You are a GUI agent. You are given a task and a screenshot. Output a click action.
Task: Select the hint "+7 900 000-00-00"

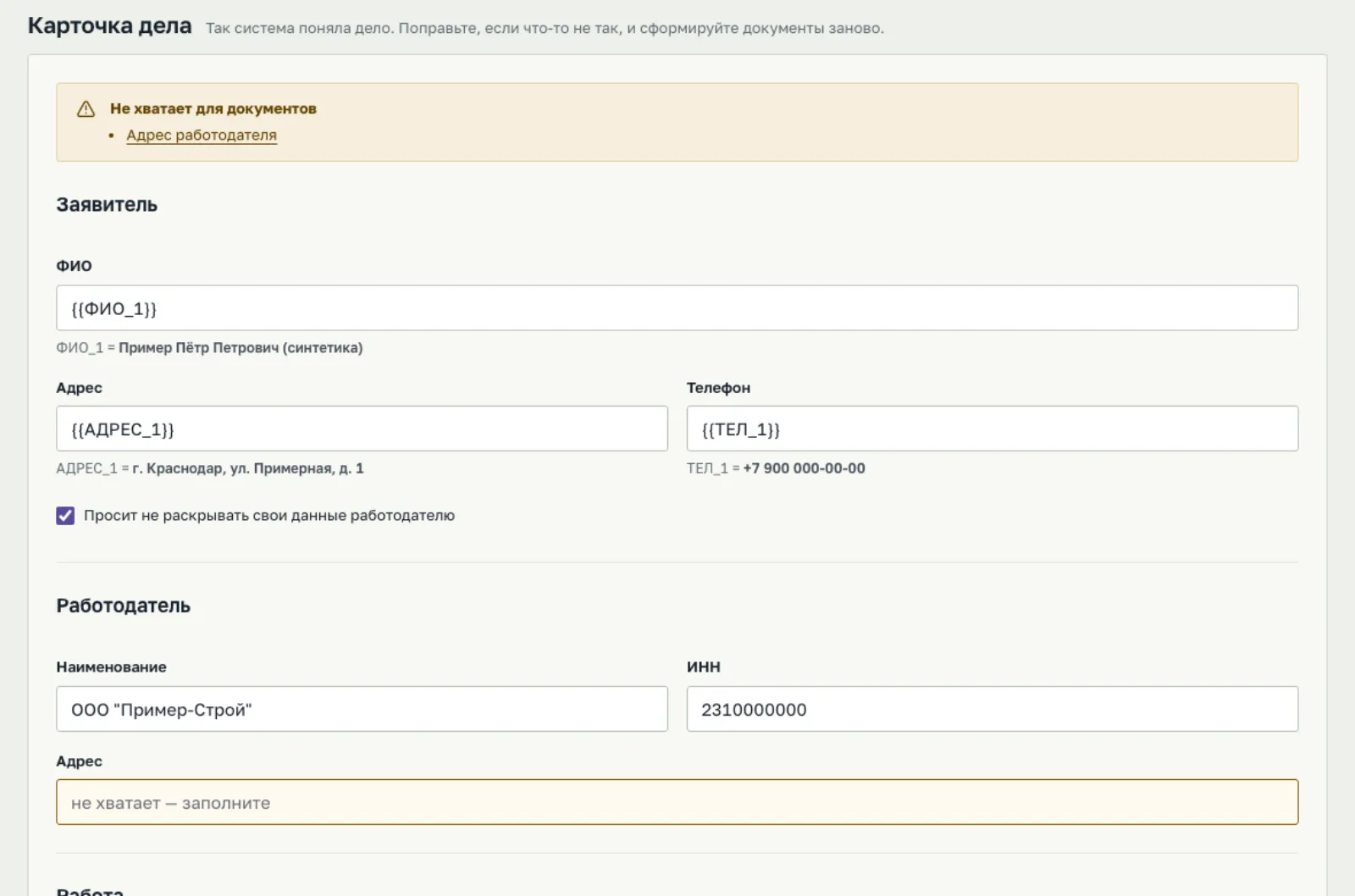pos(804,468)
